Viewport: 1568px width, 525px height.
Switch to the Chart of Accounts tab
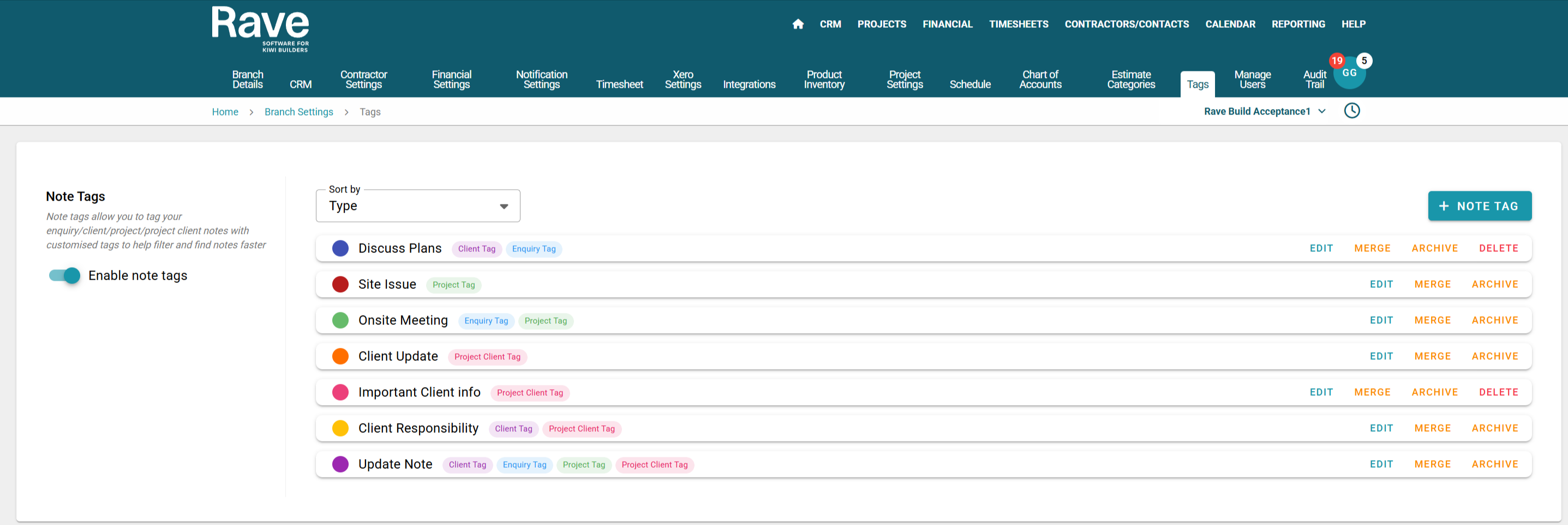(x=1040, y=80)
